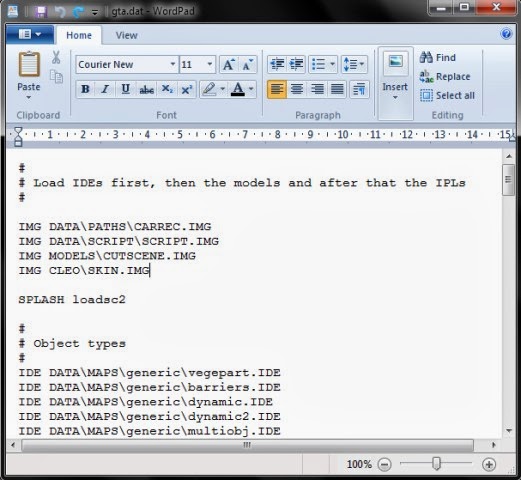
Task: Switch to the View tab
Action: click(126, 35)
